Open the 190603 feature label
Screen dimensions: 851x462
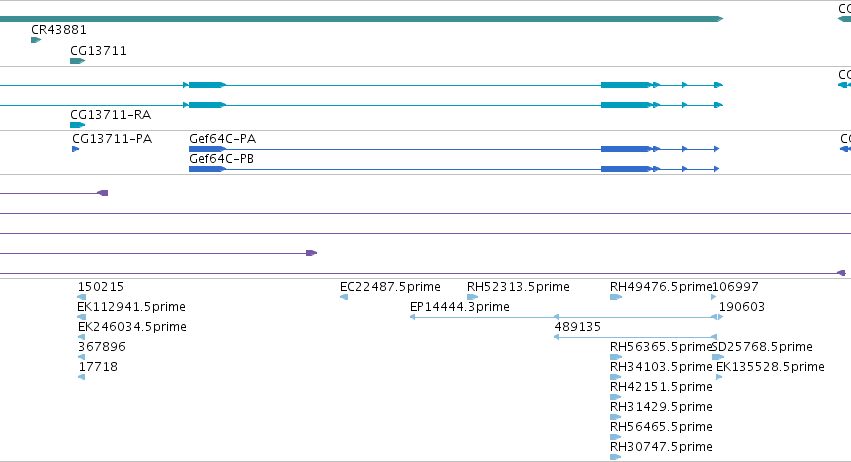coord(742,307)
